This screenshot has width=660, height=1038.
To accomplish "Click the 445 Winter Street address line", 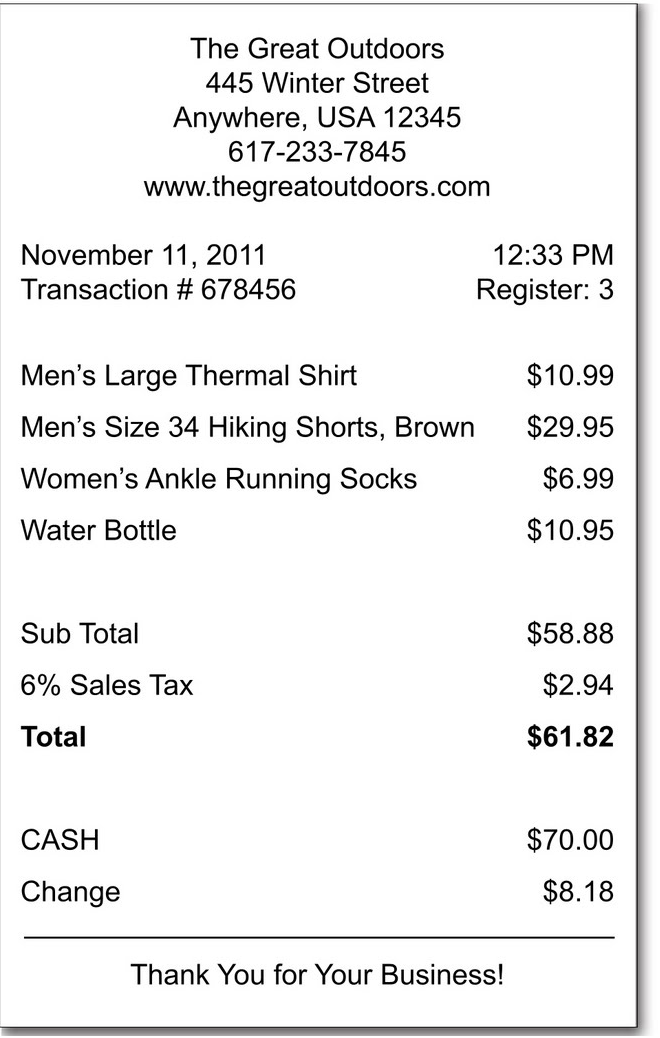I will coord(317,83).
